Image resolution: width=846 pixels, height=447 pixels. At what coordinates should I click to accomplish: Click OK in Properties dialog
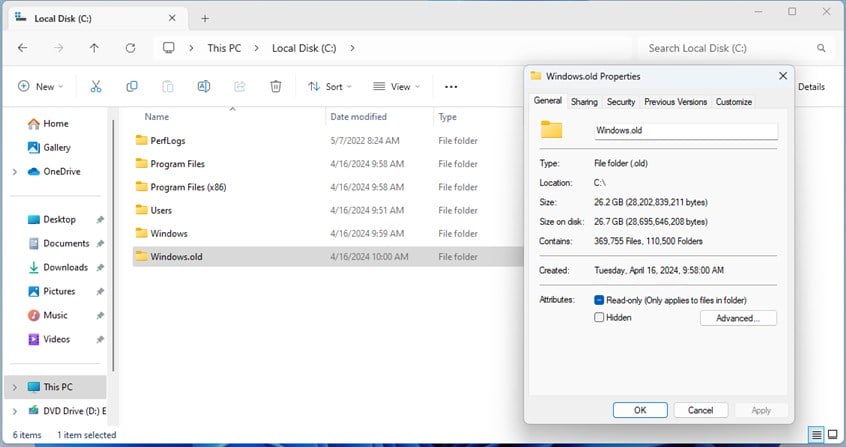click(640, 410)
